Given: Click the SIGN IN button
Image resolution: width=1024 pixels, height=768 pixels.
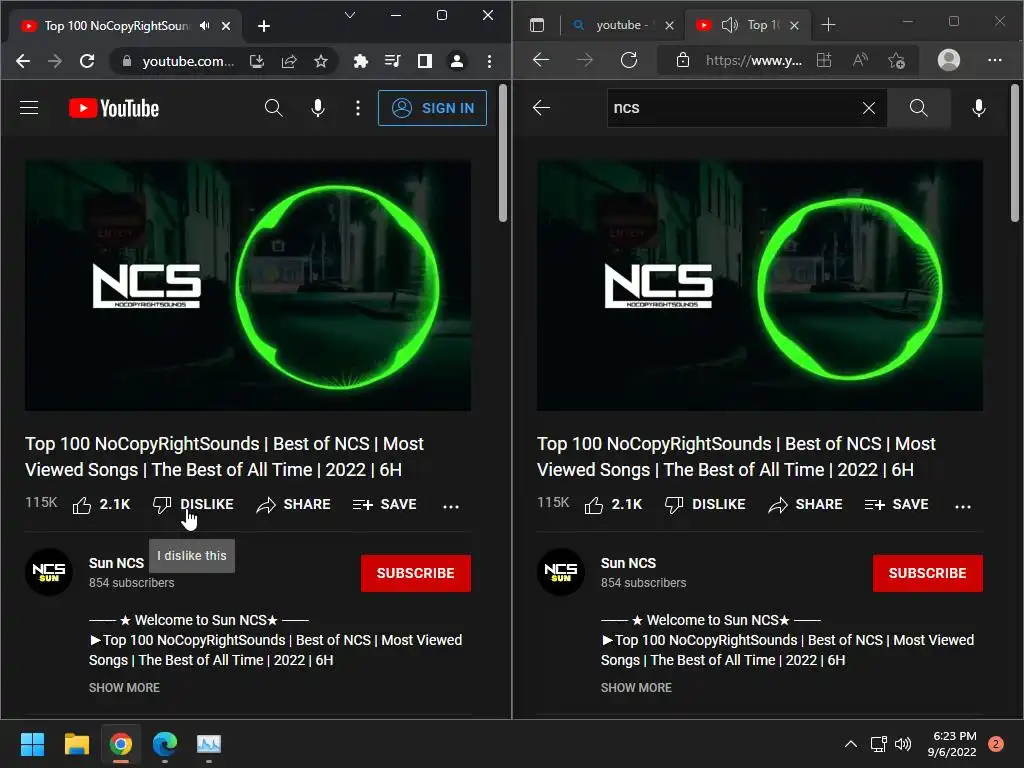Looking at the screenshot, I should (x=432, y=108).
